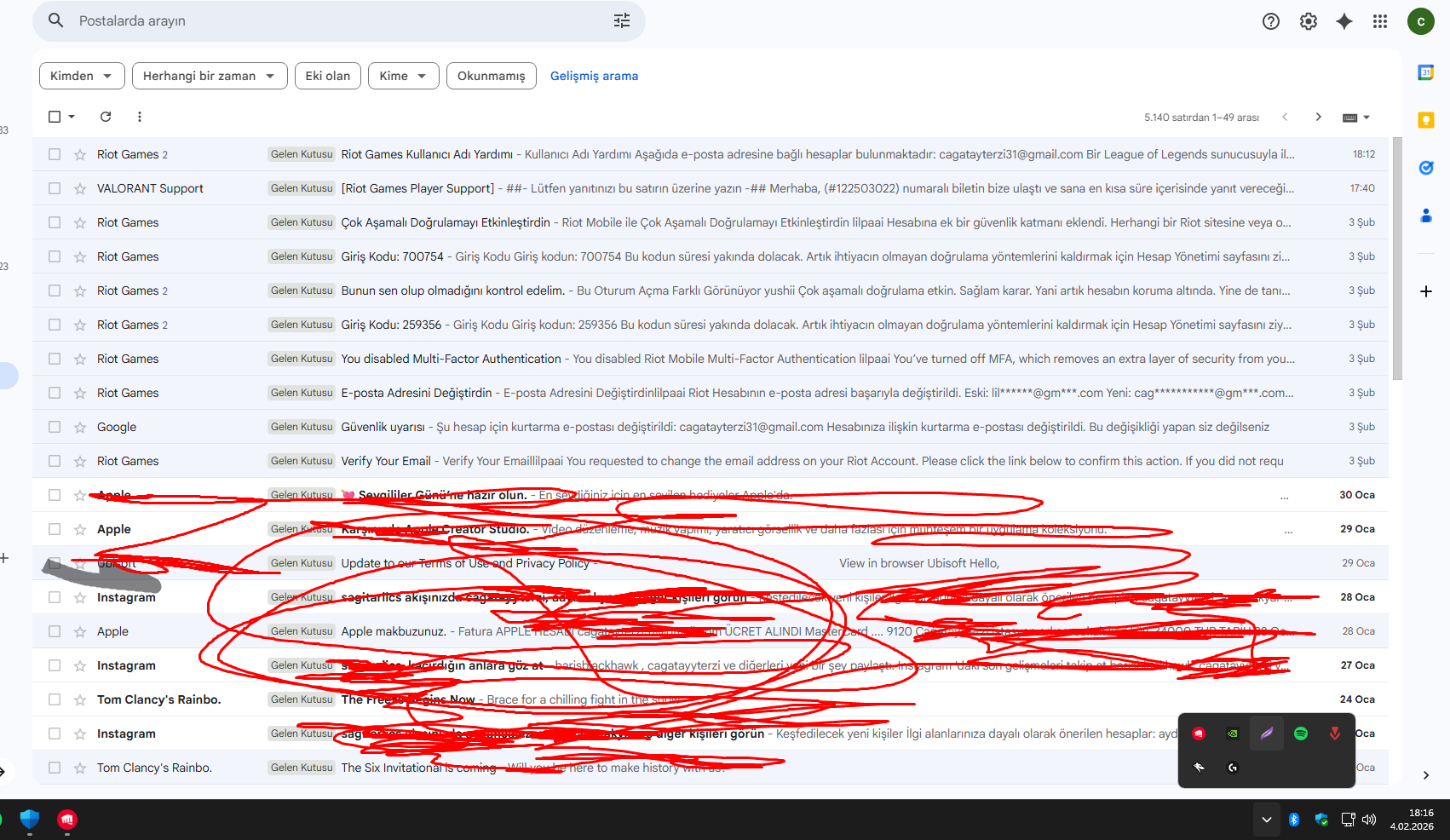
Task: Open the taskbar clock showing 18:16
Action: coord(1413,820)
